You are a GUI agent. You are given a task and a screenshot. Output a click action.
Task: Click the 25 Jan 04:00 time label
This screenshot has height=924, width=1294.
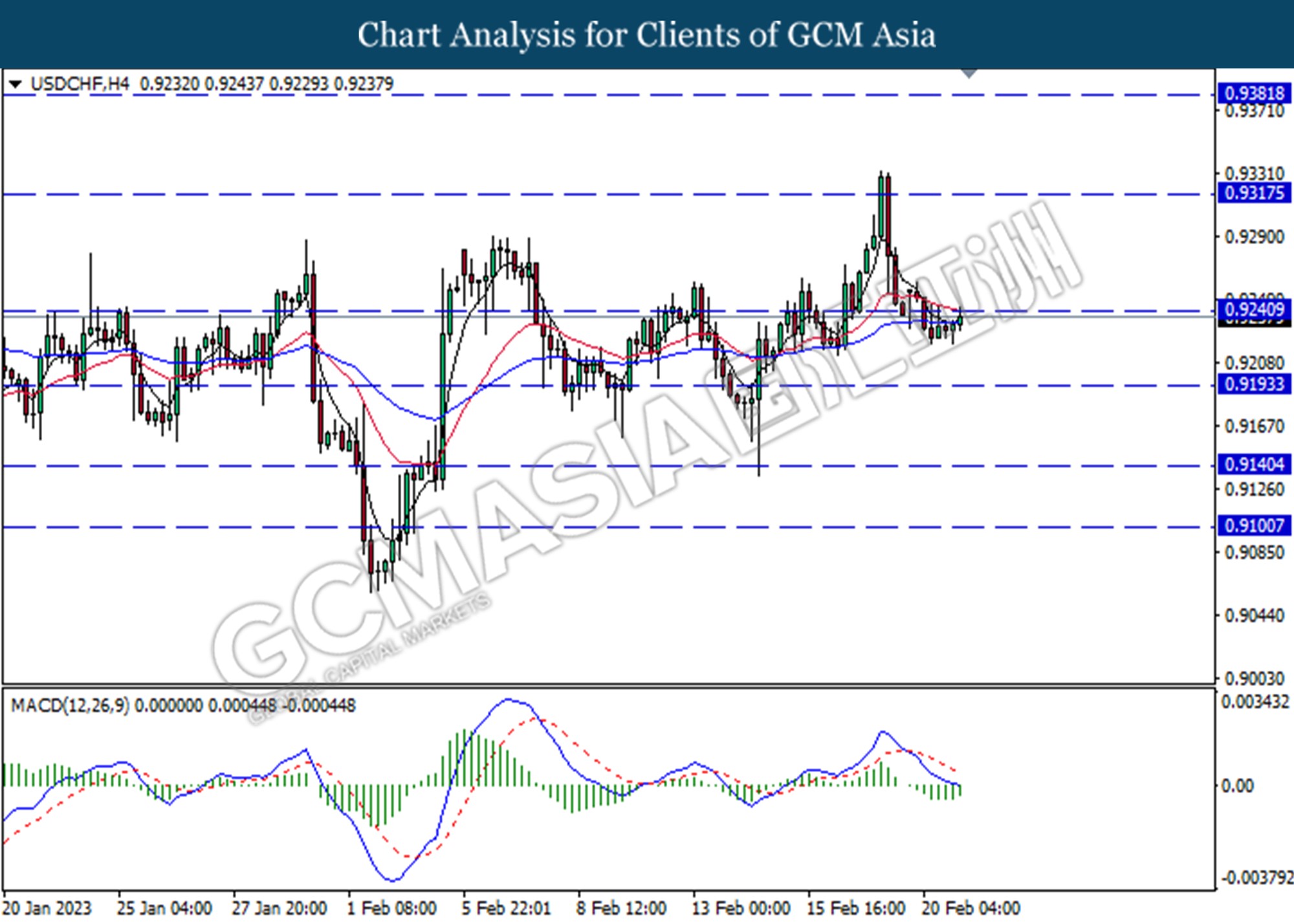[x=164, y=908]
